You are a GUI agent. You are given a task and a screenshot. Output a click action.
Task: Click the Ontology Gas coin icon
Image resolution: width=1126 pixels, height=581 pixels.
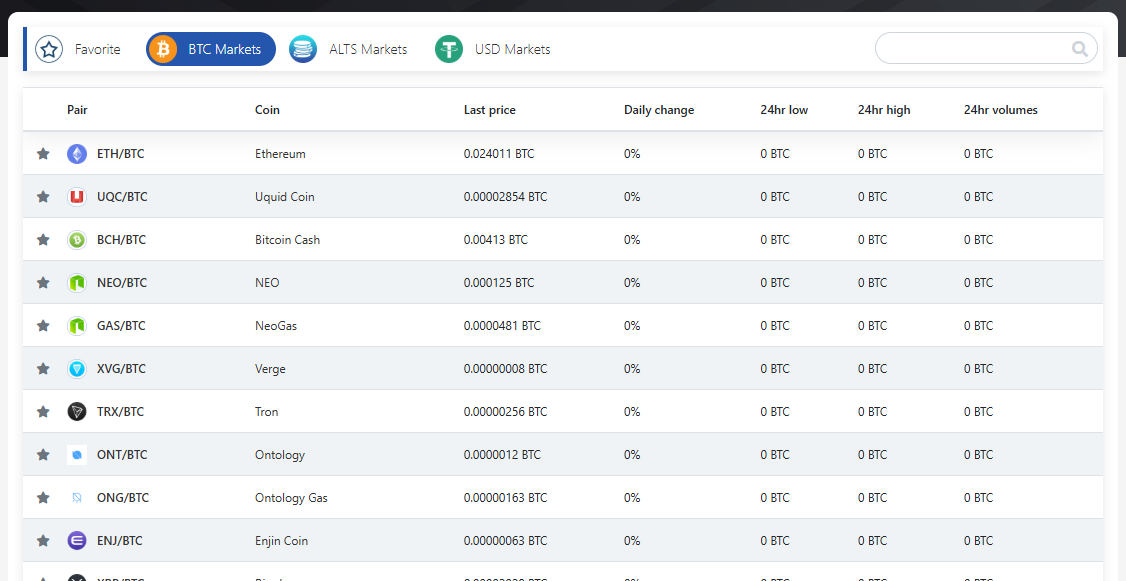click(77, 498)
